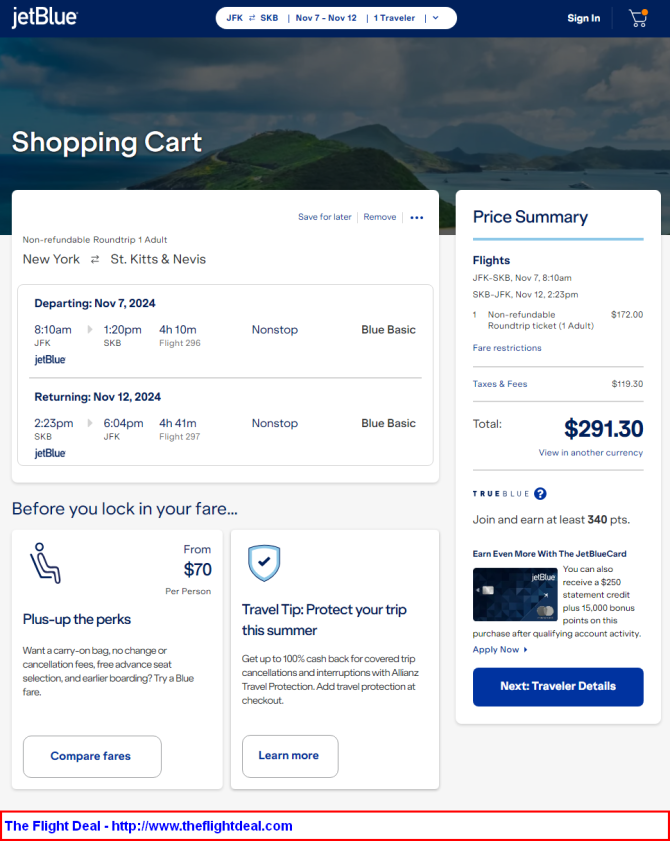Click Blue Basic fare on returning flight

[388, 423]
